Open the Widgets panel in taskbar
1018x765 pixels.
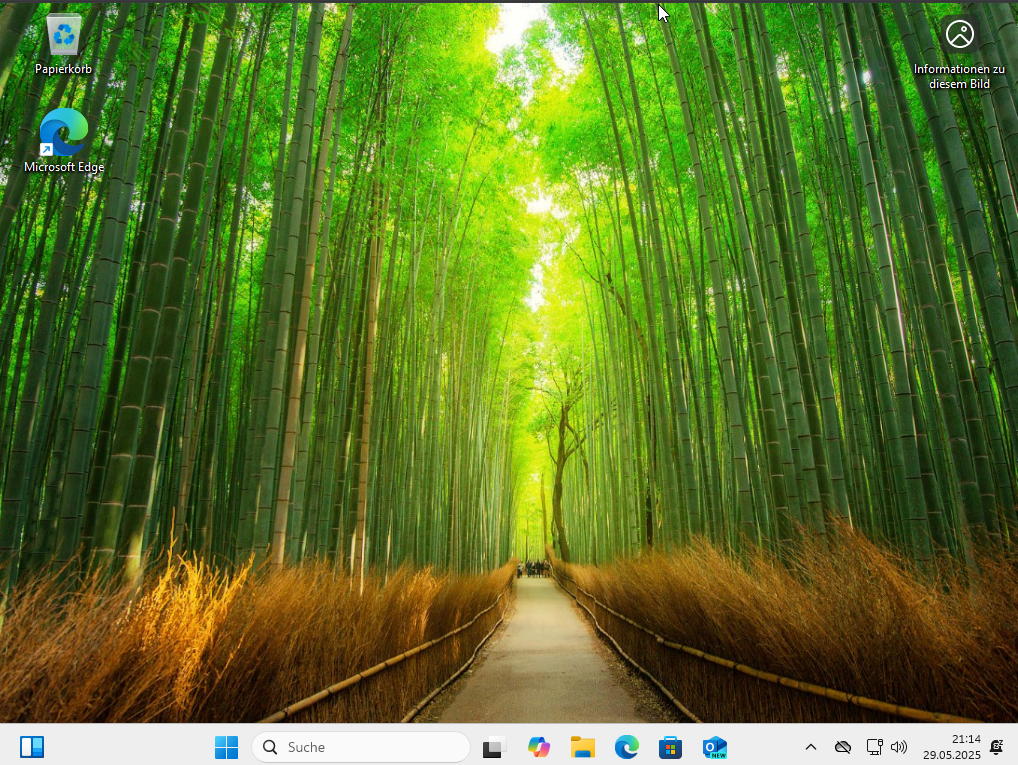coord(32,747)
